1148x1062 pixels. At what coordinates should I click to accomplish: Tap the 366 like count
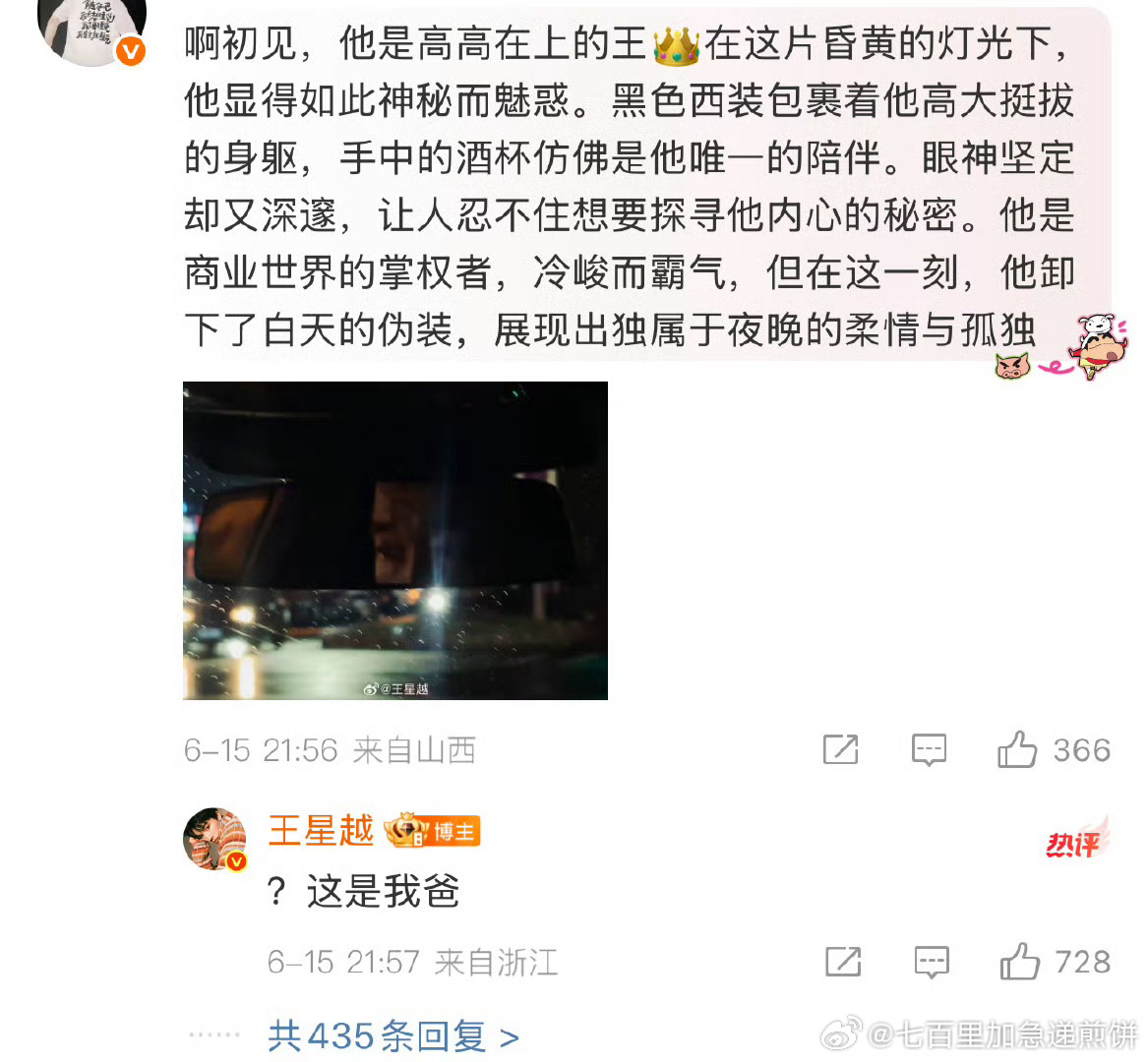(x=1082, y=750)
